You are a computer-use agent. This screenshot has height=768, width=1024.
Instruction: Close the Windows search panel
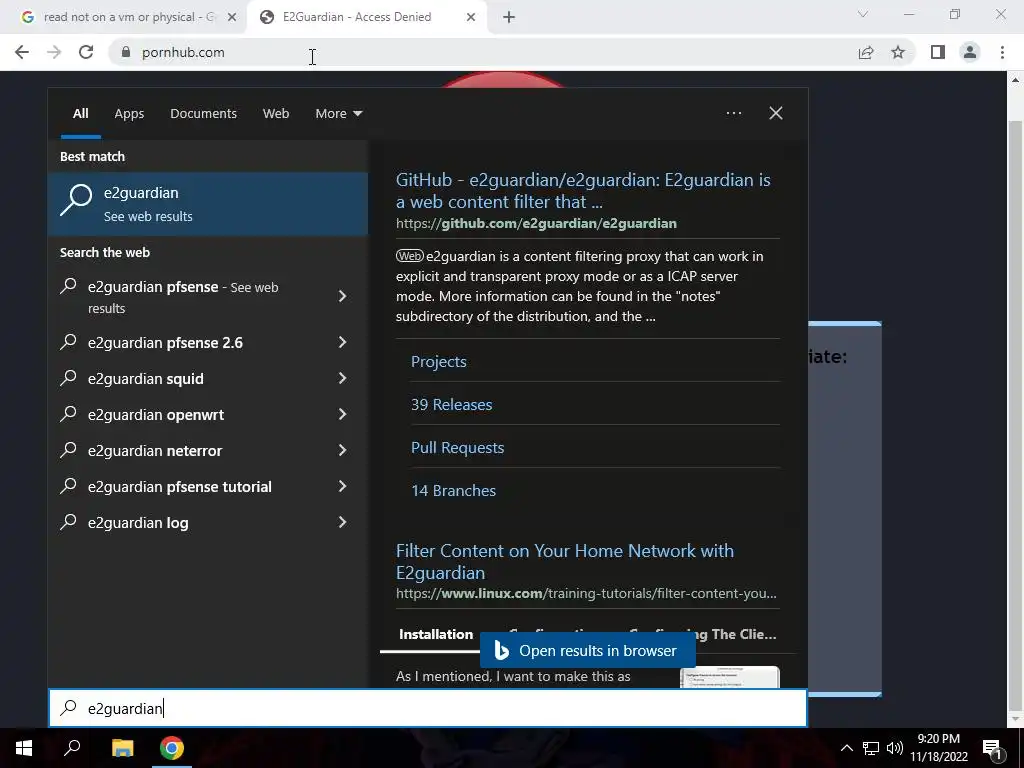[x=776, y=113]
